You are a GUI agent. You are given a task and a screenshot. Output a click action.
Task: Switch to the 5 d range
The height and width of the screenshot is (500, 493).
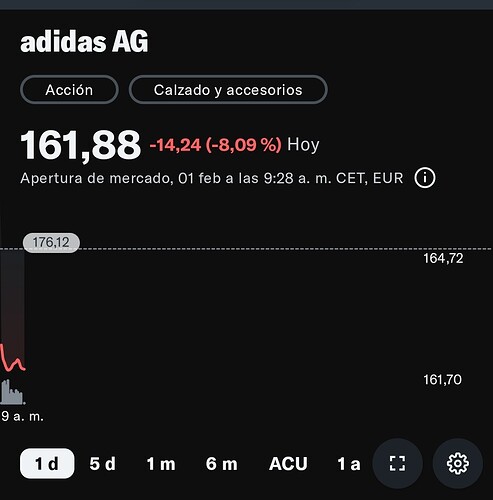(x=102, y=464)
